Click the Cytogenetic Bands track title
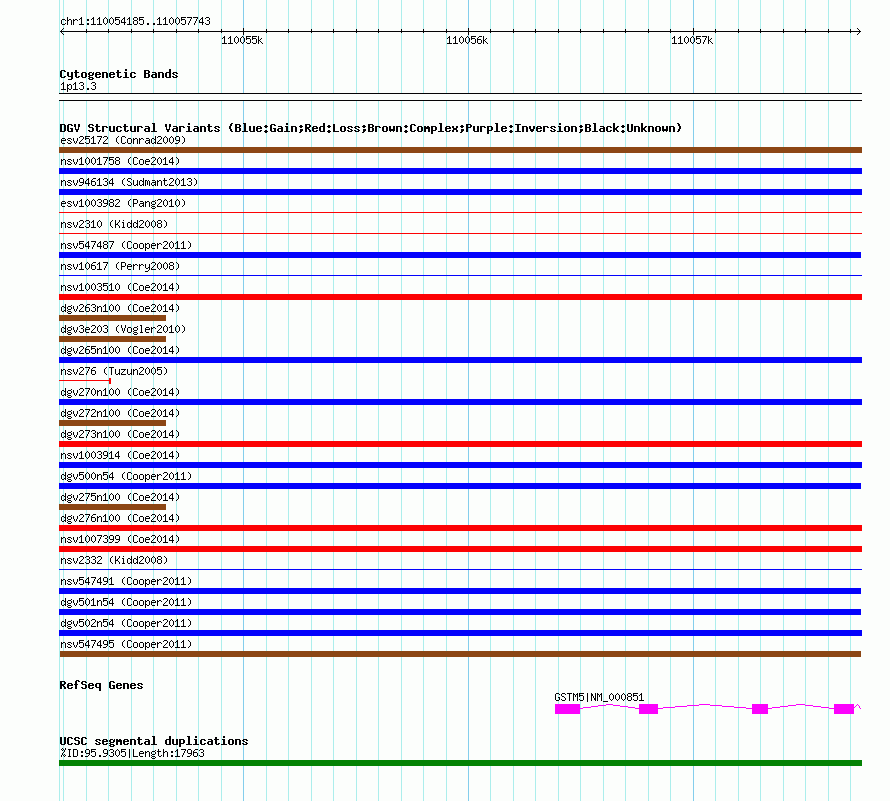The width and height of the screenshot is (890, 801). (x=119, y=74)
